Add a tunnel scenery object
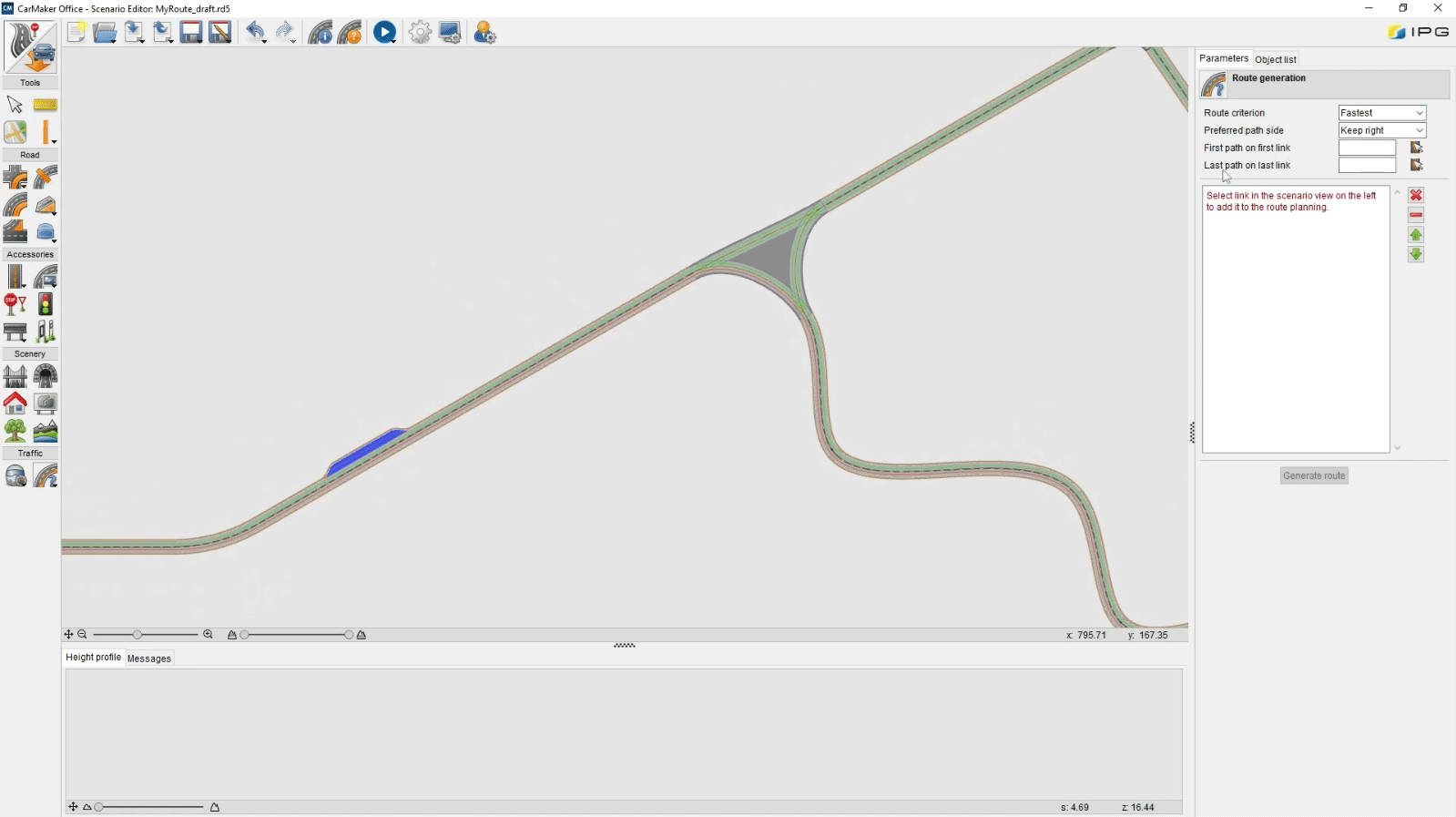 pyautogui.click(x=46, y=375)
